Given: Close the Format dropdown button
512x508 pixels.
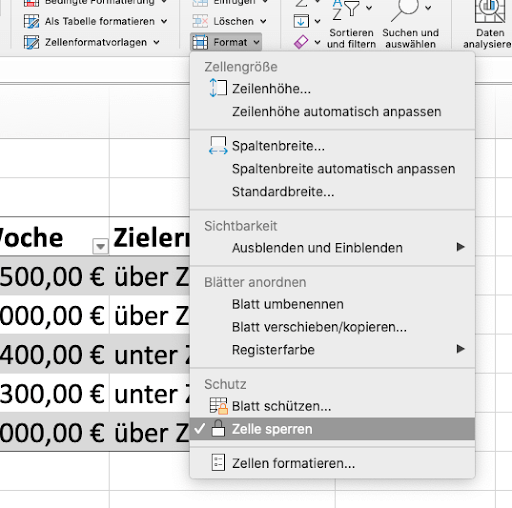Looking at the screenshot, I should [x=226, y=42].
